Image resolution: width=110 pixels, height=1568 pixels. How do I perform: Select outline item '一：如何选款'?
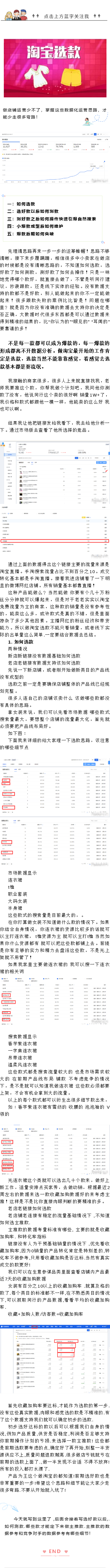pyautogui.click(x=21, y=204)
